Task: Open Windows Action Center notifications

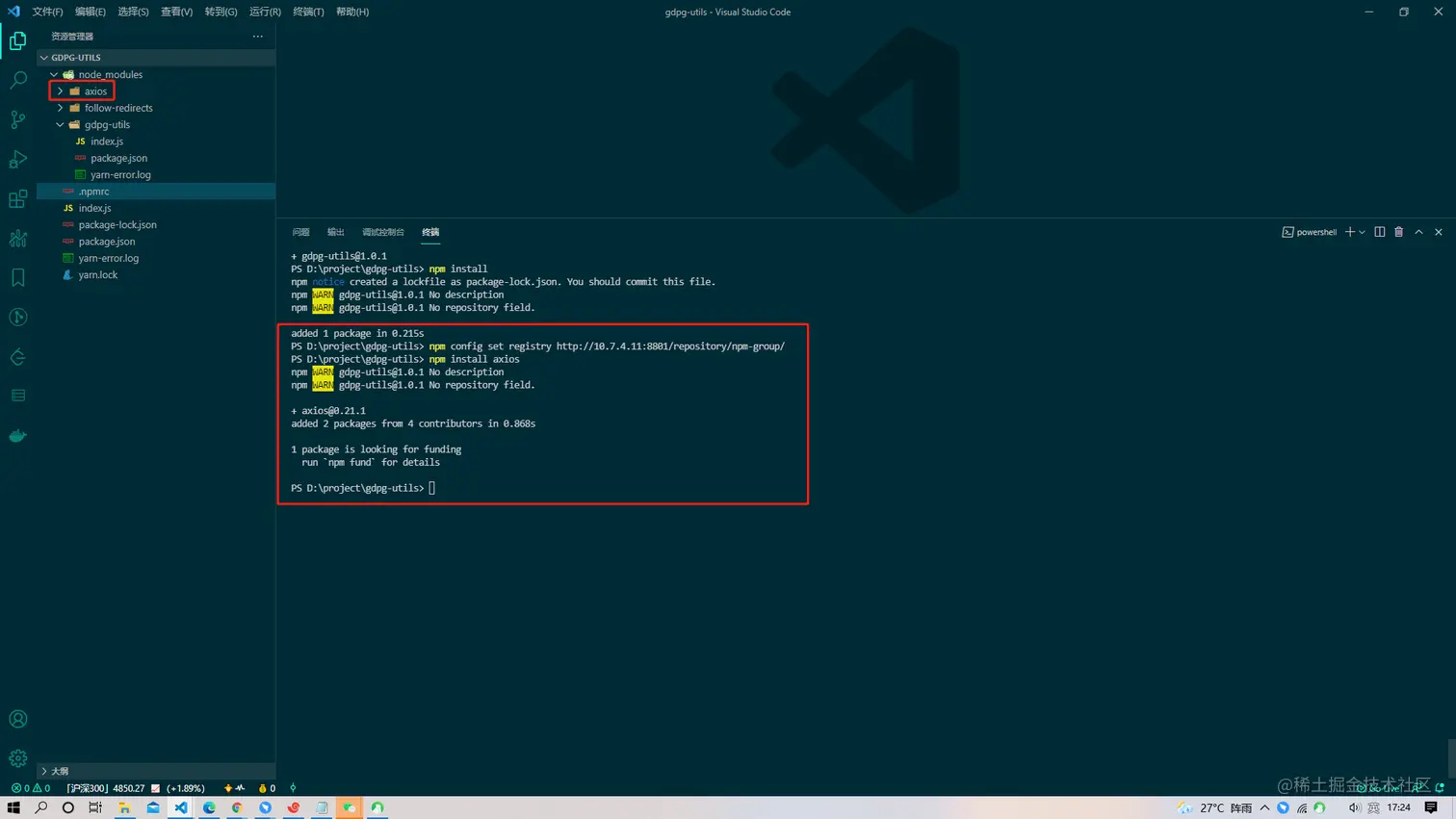Action: click(1431, 807)
